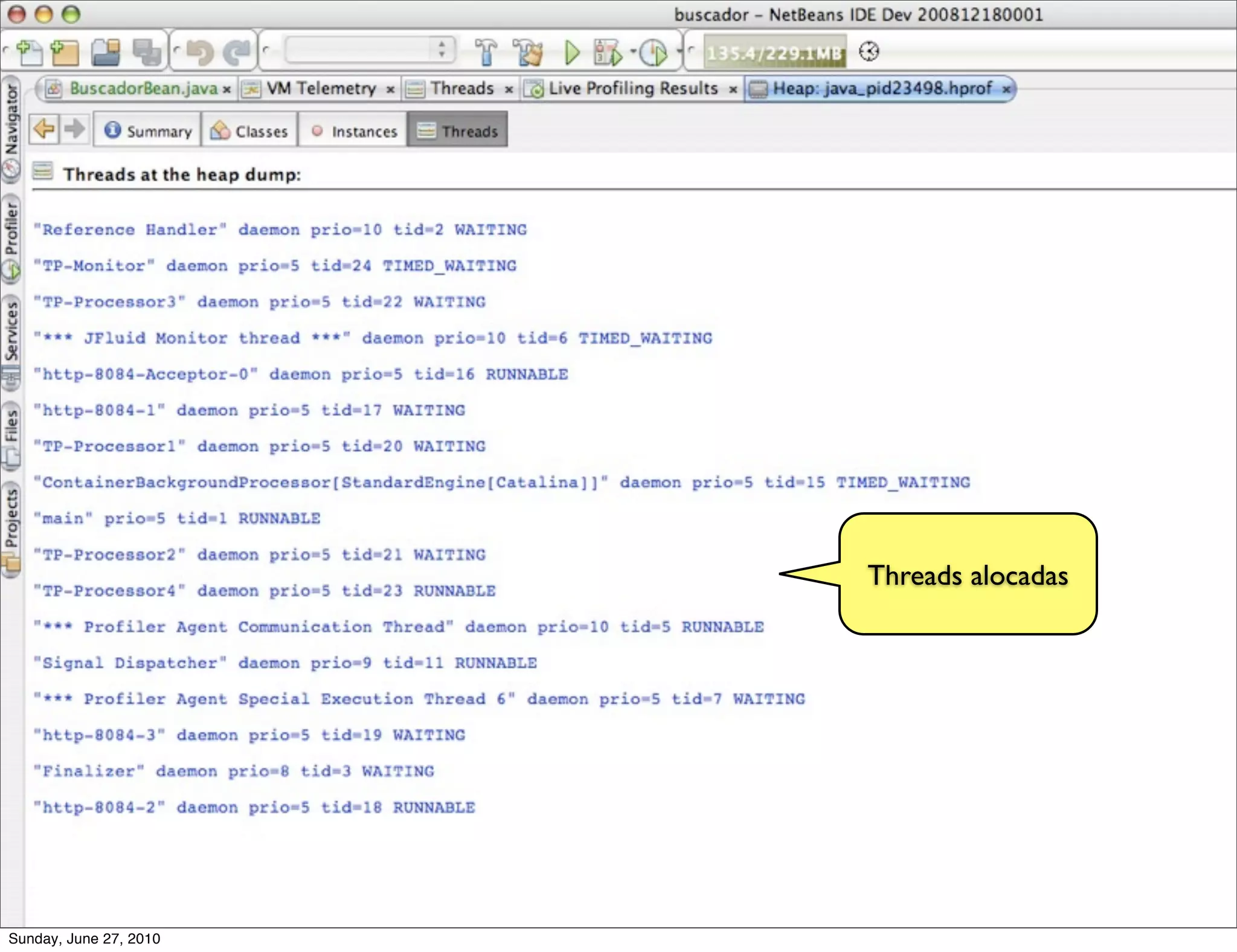The width and height of the screenshot is (1237, 952).
Task: Expand the Debug Main Project dropdown arrow
Action: (x=632, y=51)
